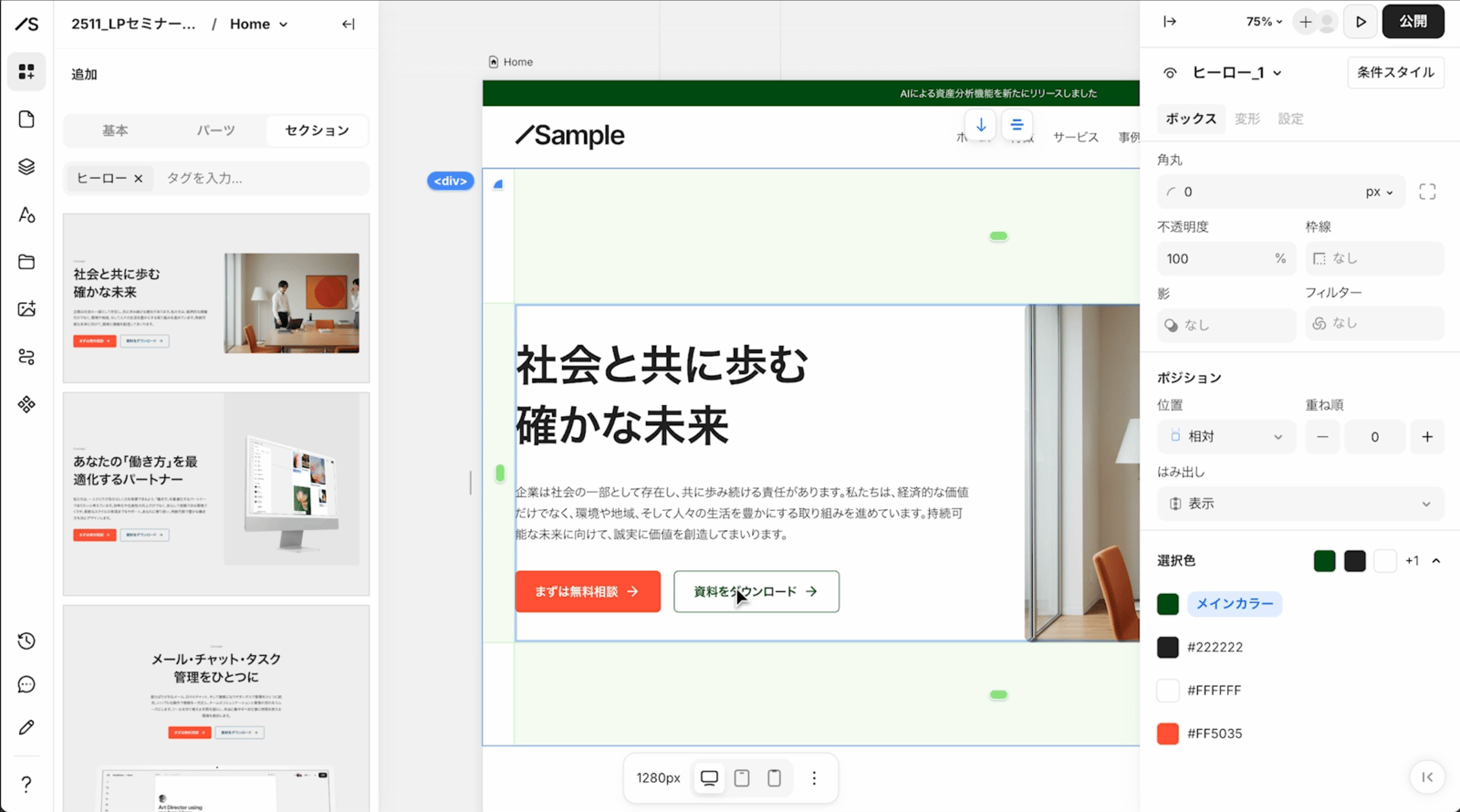
Task: Click the preview play button
Action: pos(1361,22)
